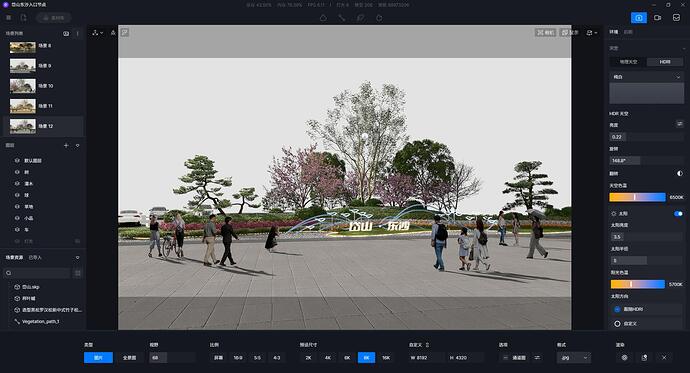This screenshot has width=690, height=373.
Task: Hide the 车 layer via eye icon
Action: 17,230
